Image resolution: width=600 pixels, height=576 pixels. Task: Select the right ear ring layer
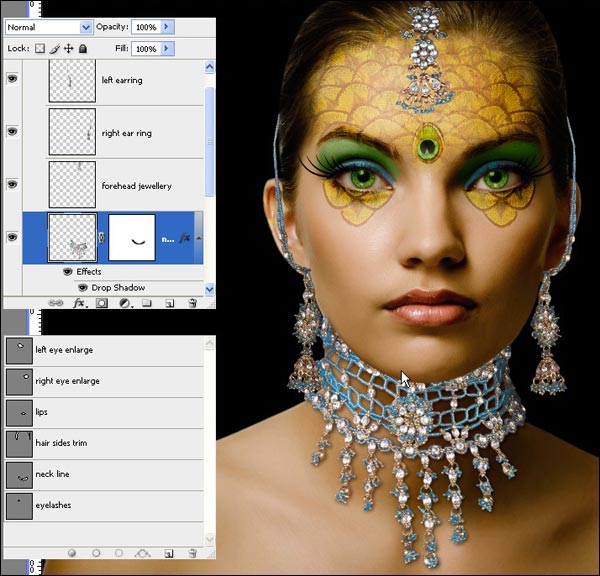(124, 133)
